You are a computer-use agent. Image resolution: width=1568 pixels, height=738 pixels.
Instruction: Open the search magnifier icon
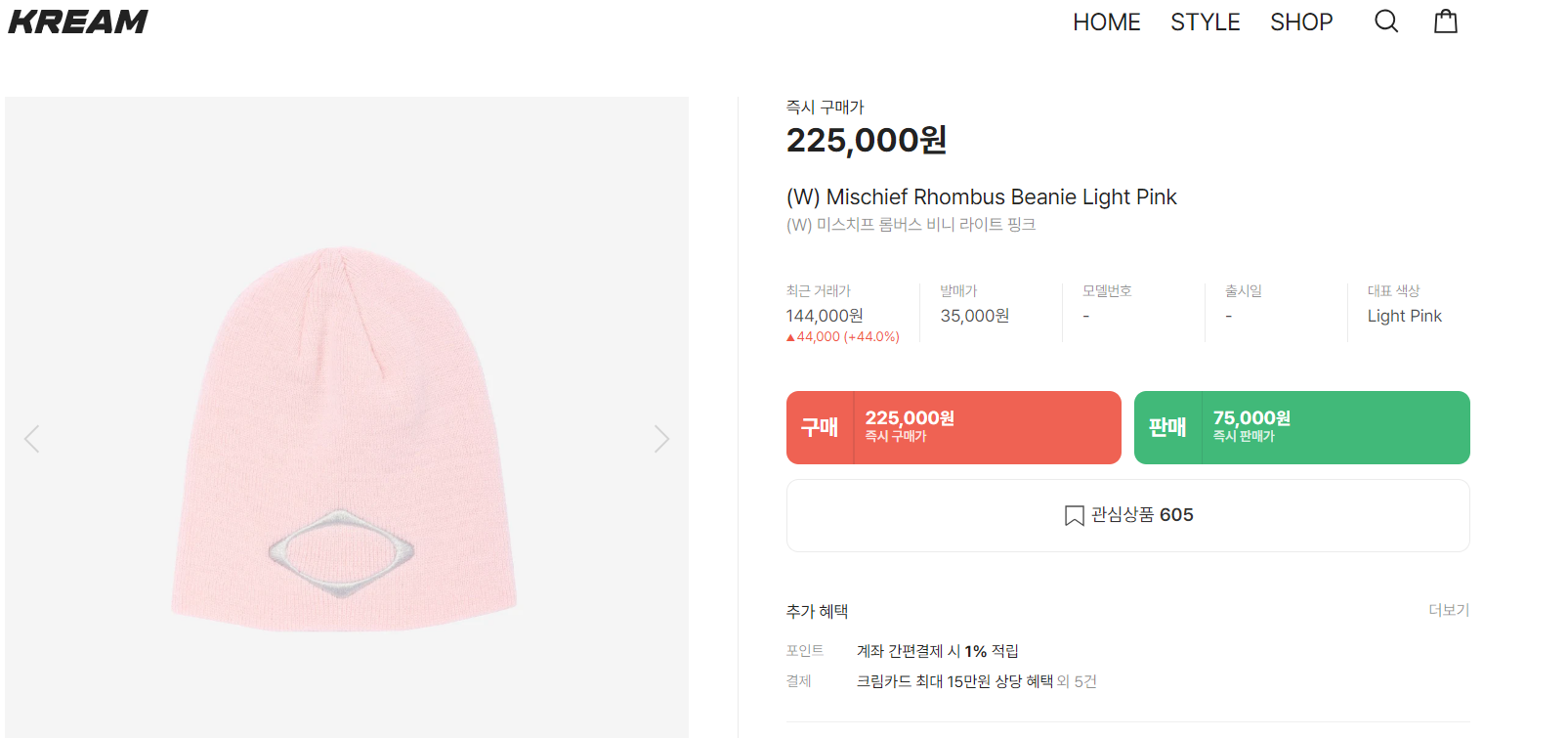1386,22
